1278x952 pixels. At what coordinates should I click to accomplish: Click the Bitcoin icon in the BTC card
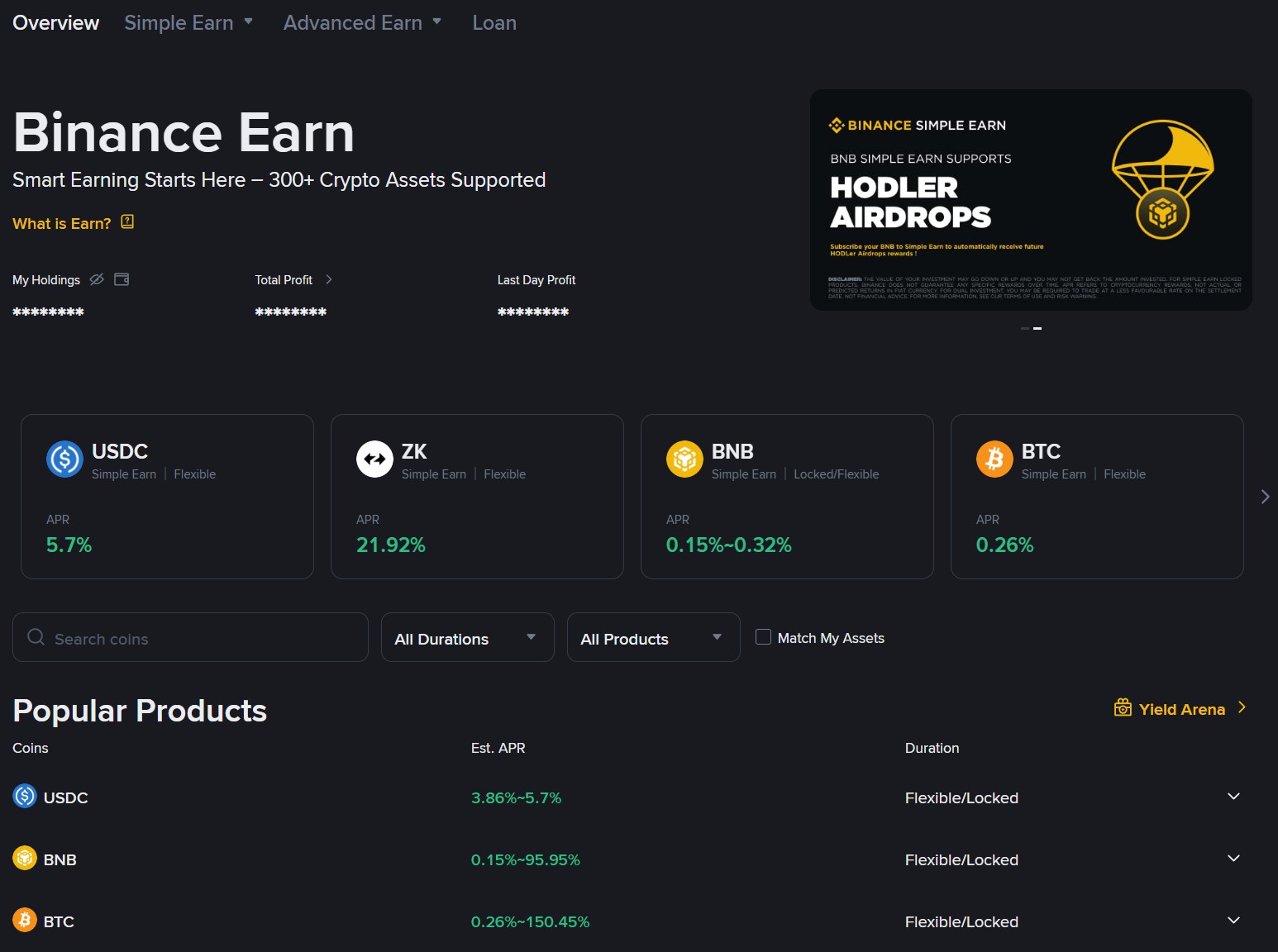pos(994,459)
